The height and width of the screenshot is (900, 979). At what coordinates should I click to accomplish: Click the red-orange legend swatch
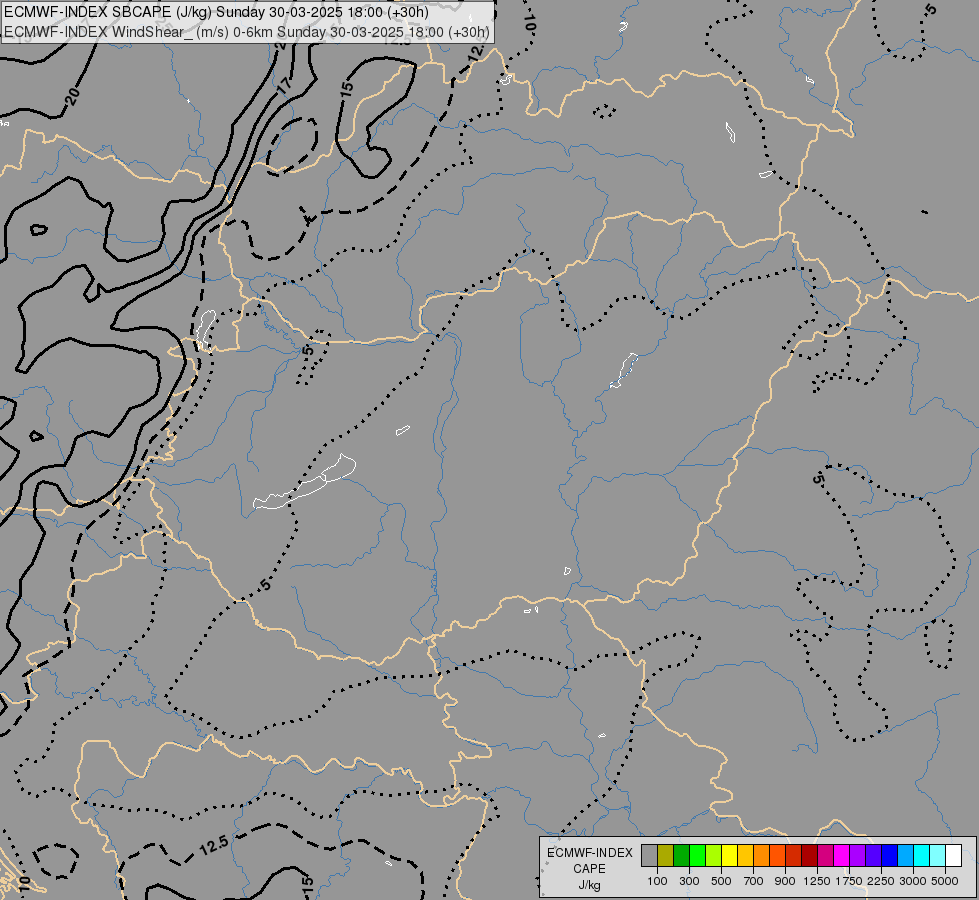coord(778,856)
